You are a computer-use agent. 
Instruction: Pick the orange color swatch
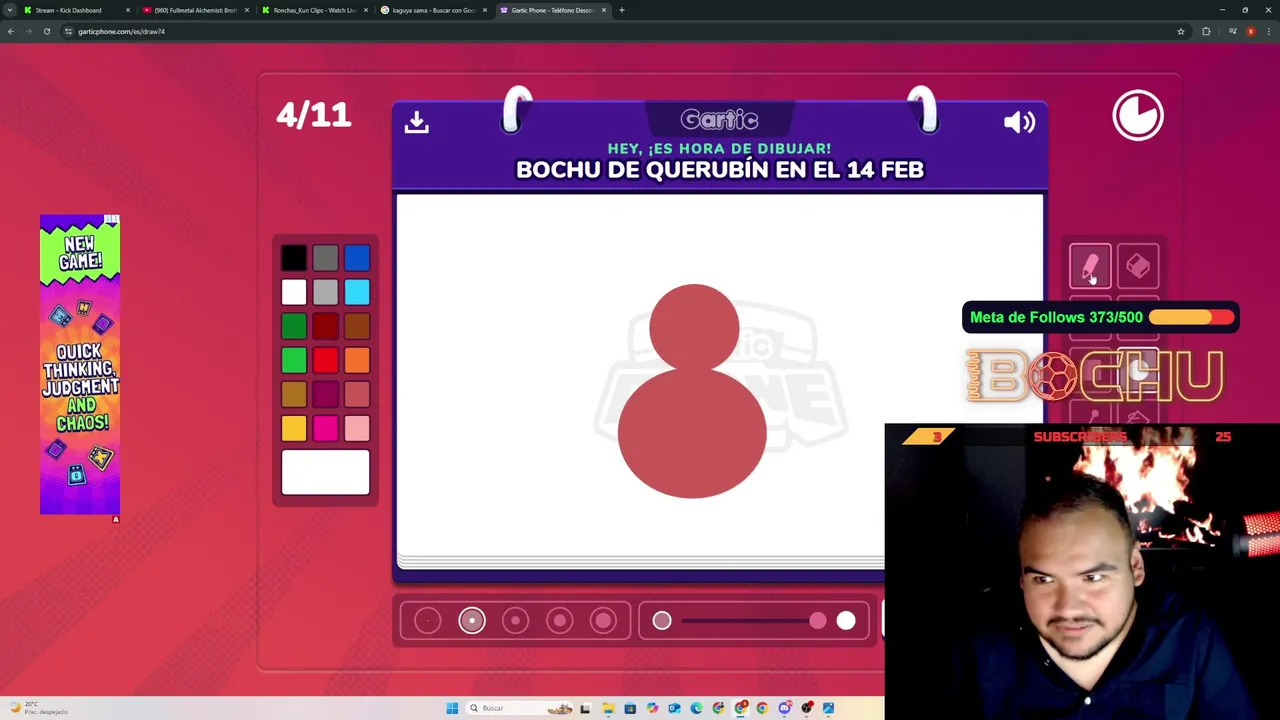[x=357, y=360]
